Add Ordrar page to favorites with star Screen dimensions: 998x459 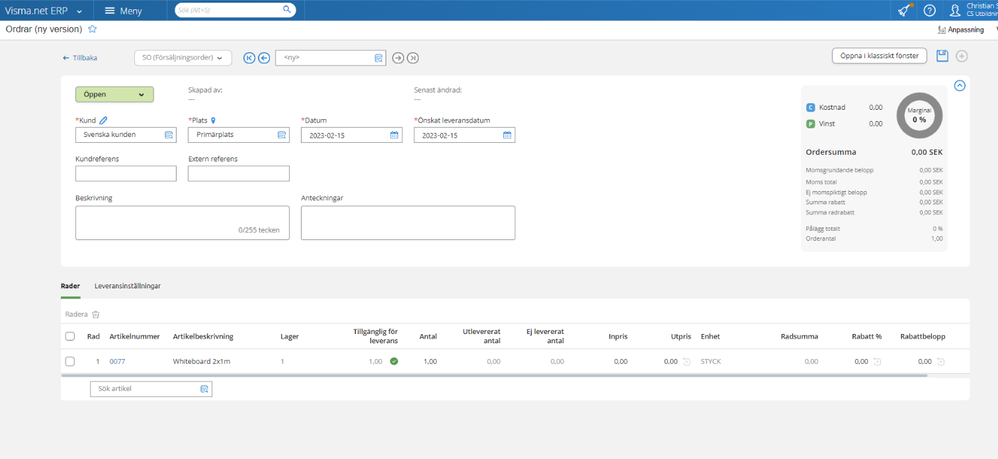coord(92,29)
